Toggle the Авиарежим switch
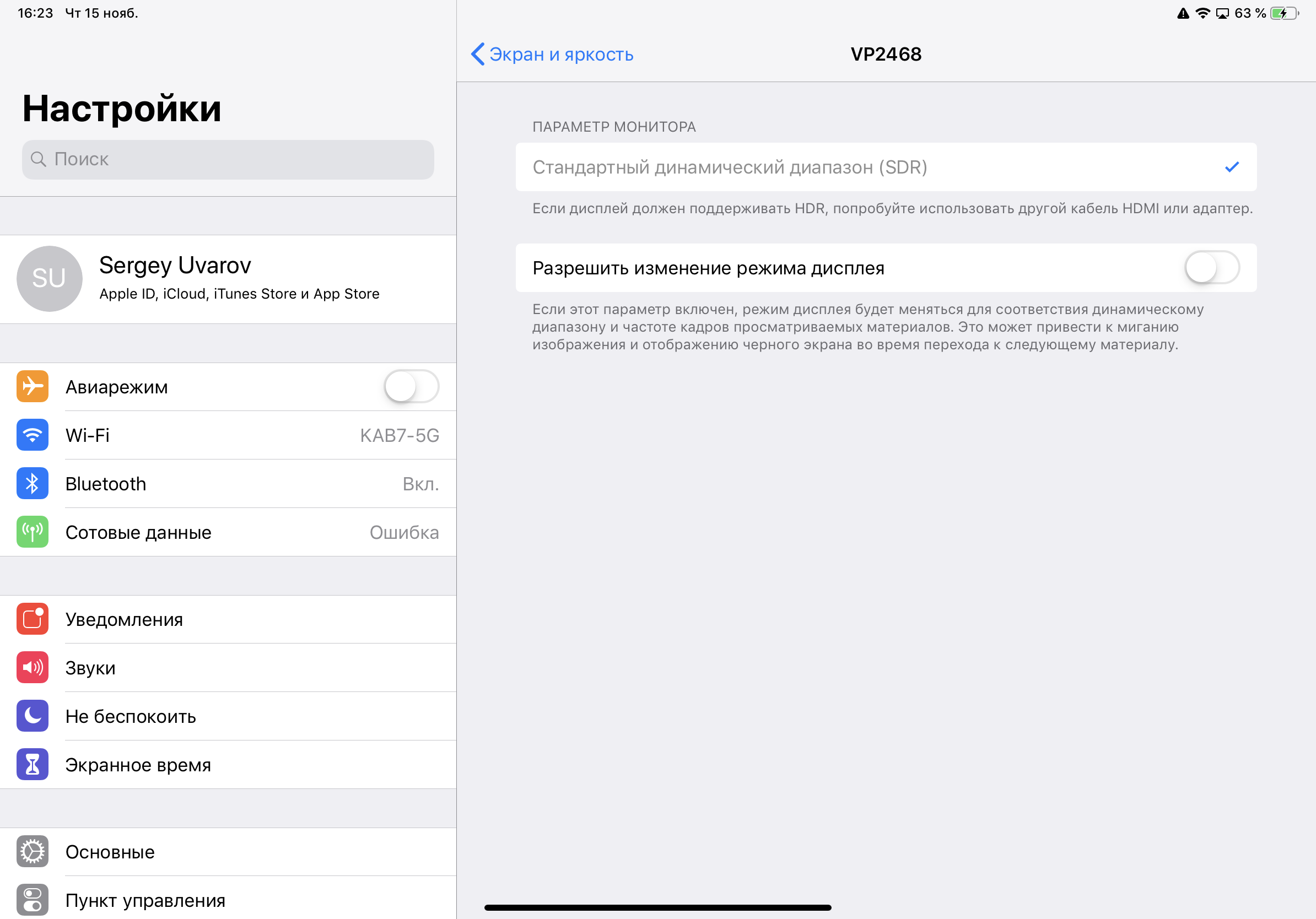This screenshot has height=919, width=1316. click(x=411, y=386)
